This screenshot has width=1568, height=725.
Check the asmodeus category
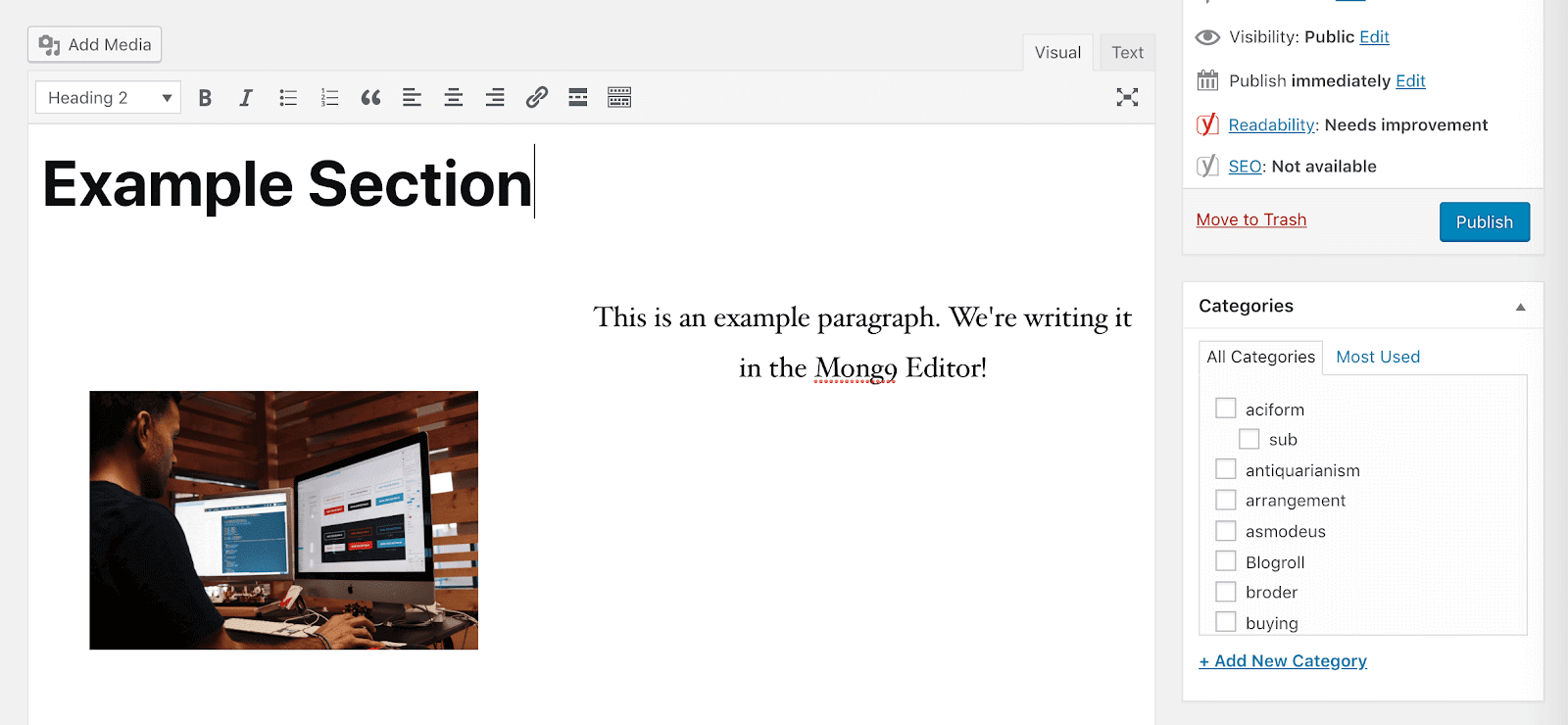(x=1226, y=531)
